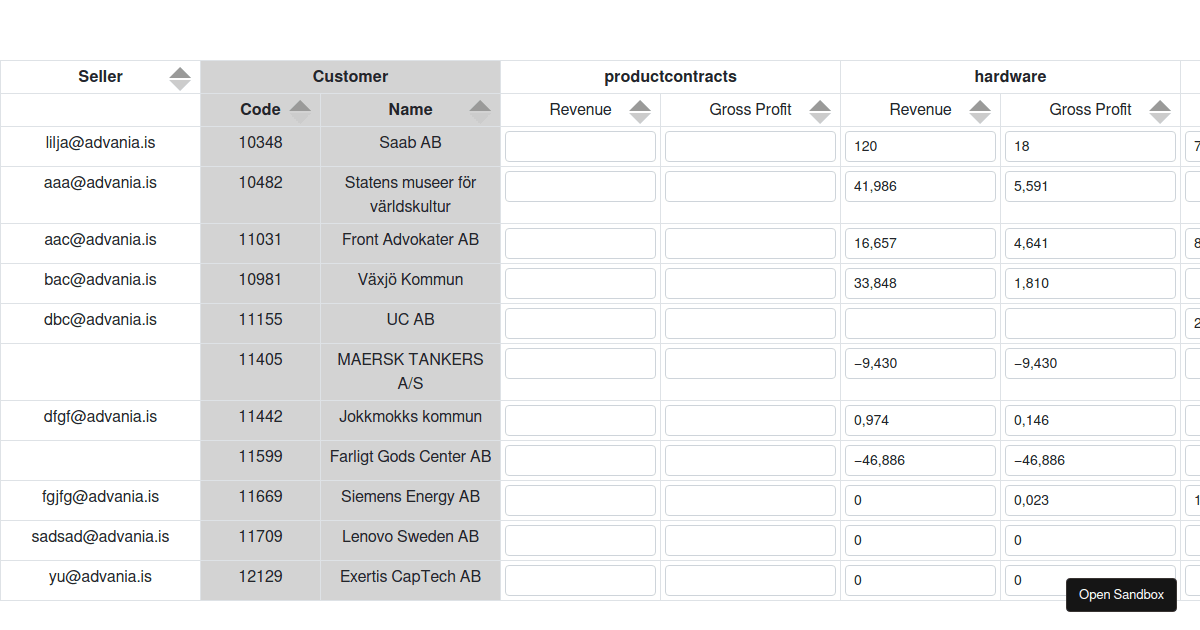Select seller yu@advania.is
Screen dimensions: 1200x630
click(x=100, y=577)
